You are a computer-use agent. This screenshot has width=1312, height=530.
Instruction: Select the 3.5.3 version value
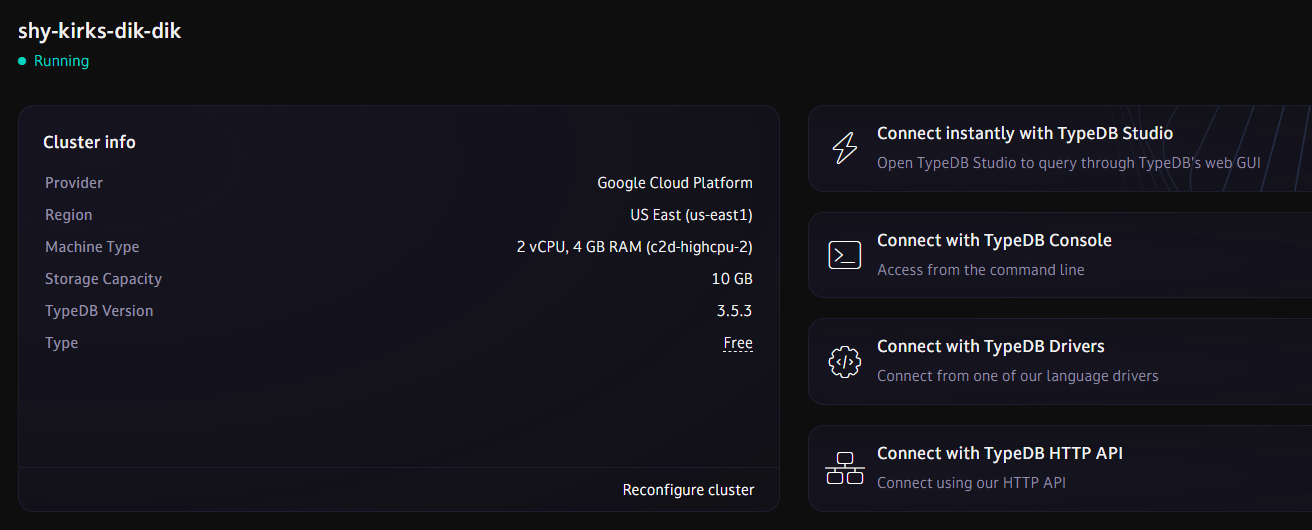tap(735, 311)
